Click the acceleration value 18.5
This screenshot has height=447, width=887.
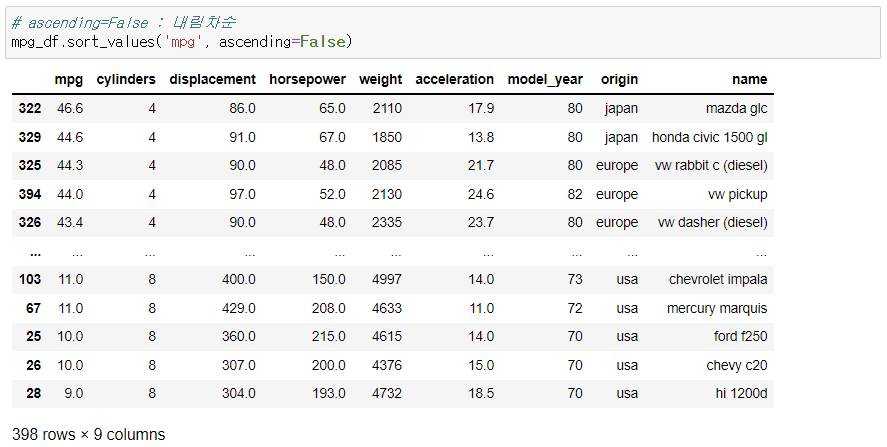tap(481, 394)
